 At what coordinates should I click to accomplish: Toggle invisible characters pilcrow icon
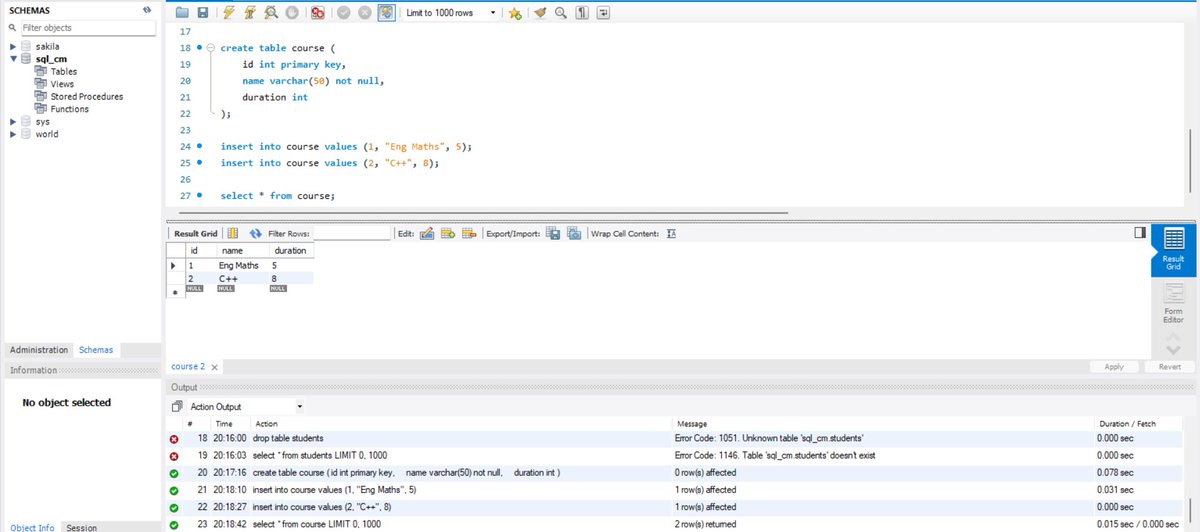click(x=581, y=13)
